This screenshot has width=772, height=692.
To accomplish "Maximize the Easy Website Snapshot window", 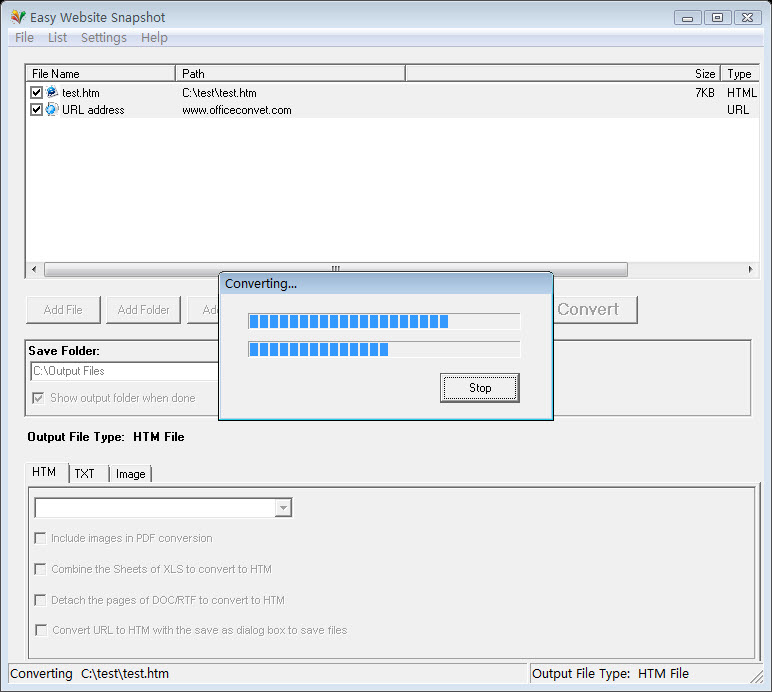I will 717,18.
